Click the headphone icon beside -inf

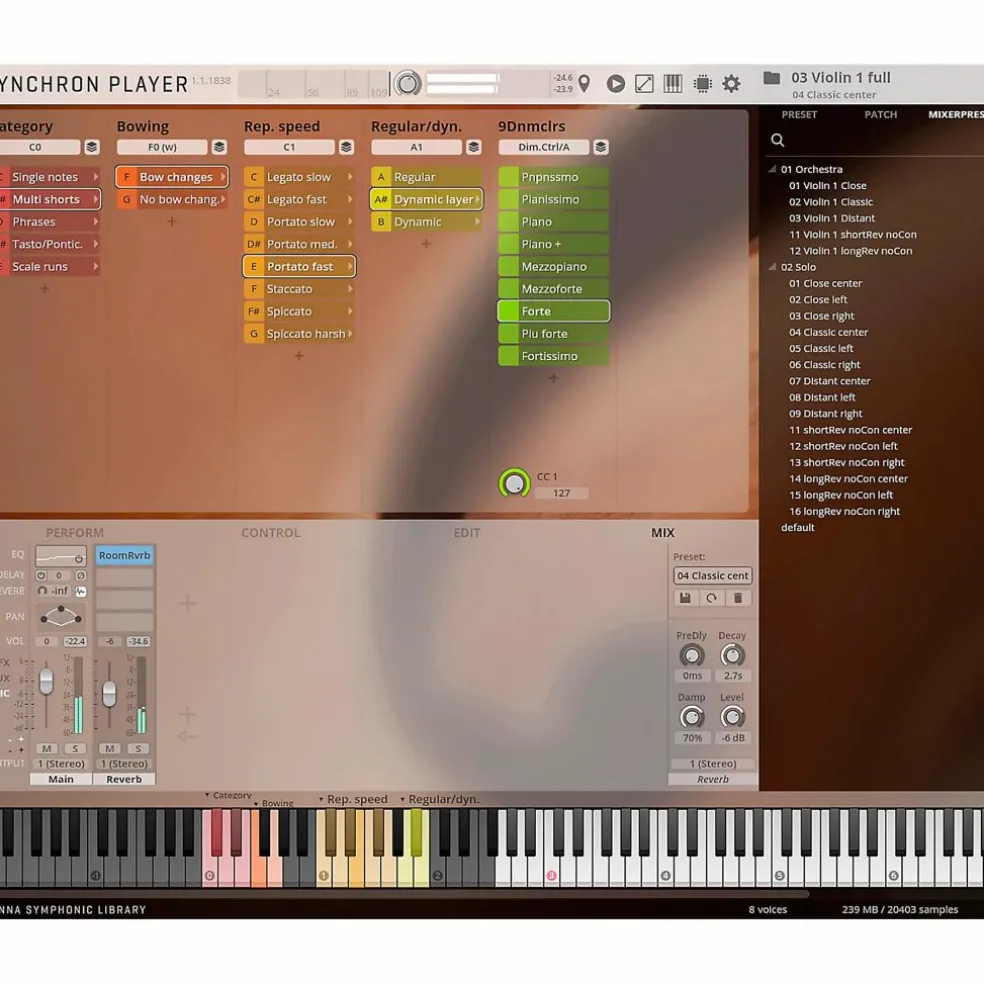click(x=42, y=591)
